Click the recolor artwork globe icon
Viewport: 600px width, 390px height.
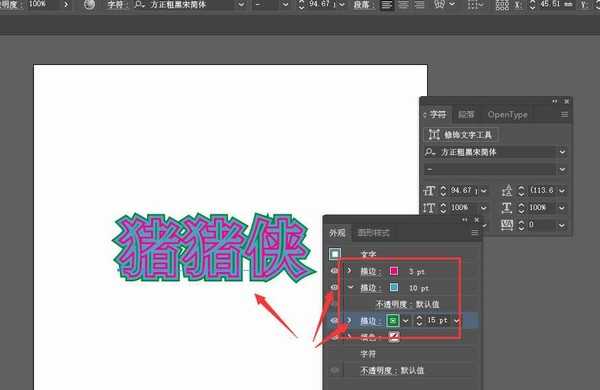90,5
